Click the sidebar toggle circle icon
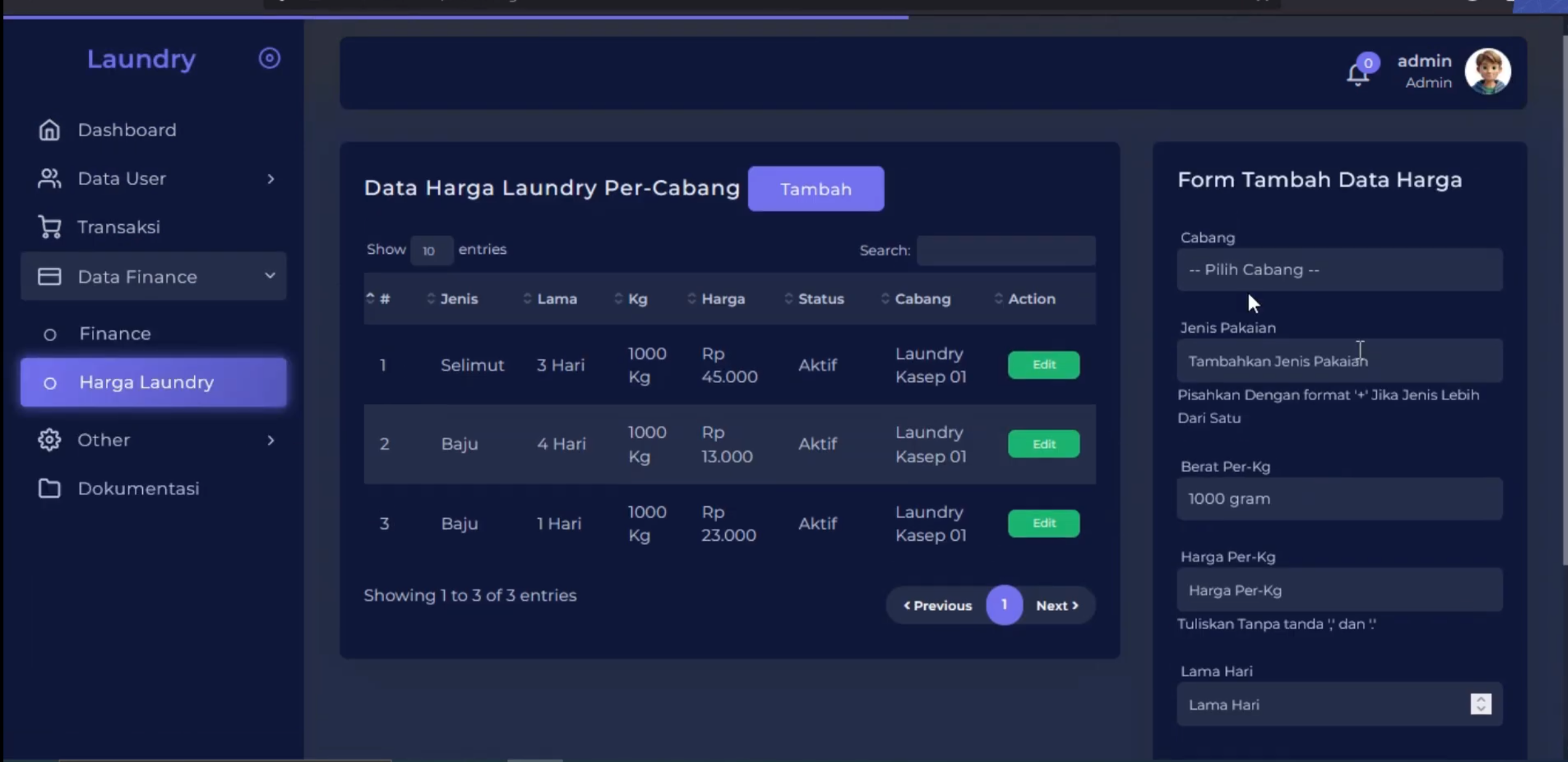The width and height of the screenshot is (1568, 762). click(269, 59)
